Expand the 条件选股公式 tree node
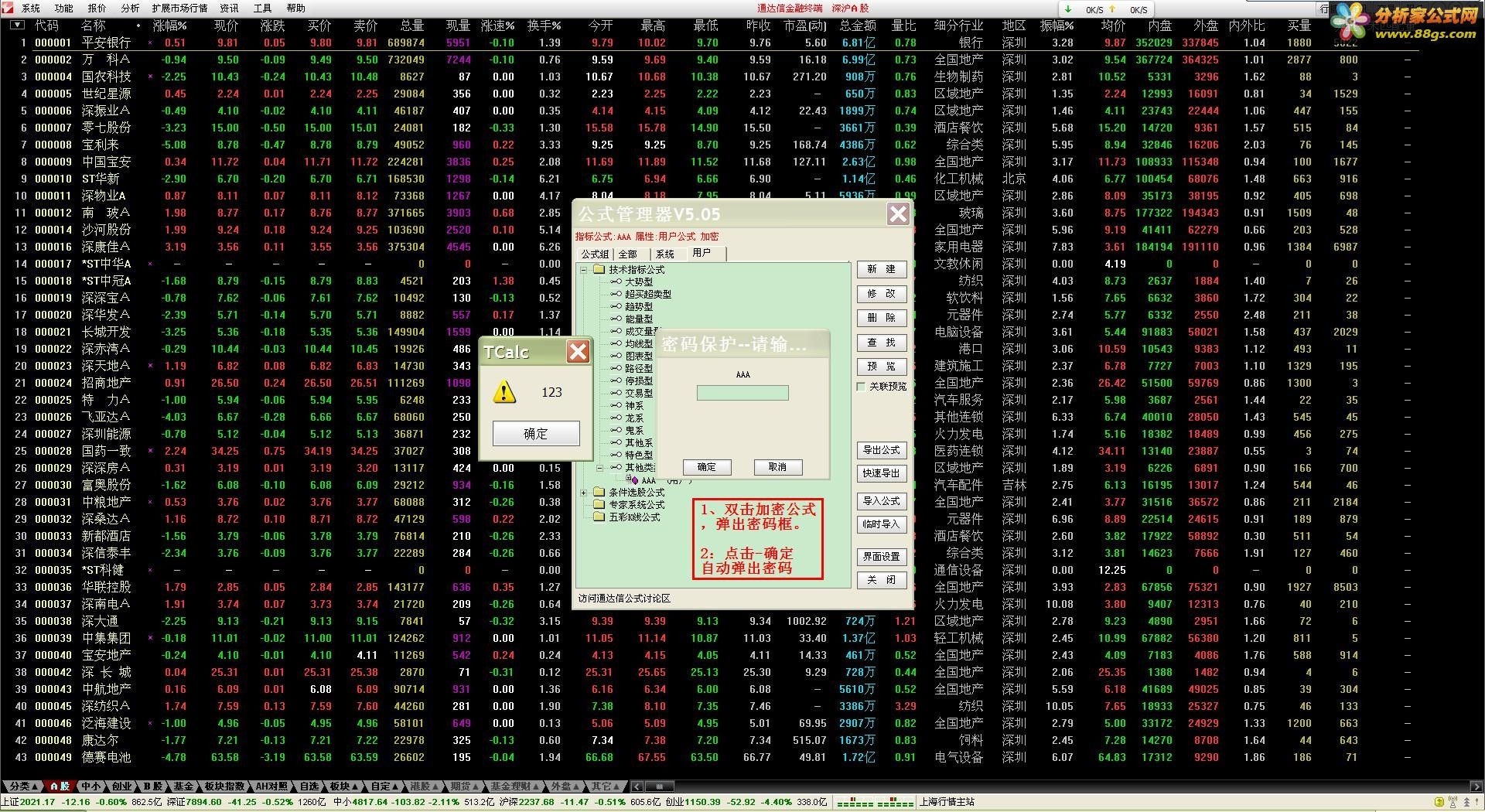 coord(584,493)
